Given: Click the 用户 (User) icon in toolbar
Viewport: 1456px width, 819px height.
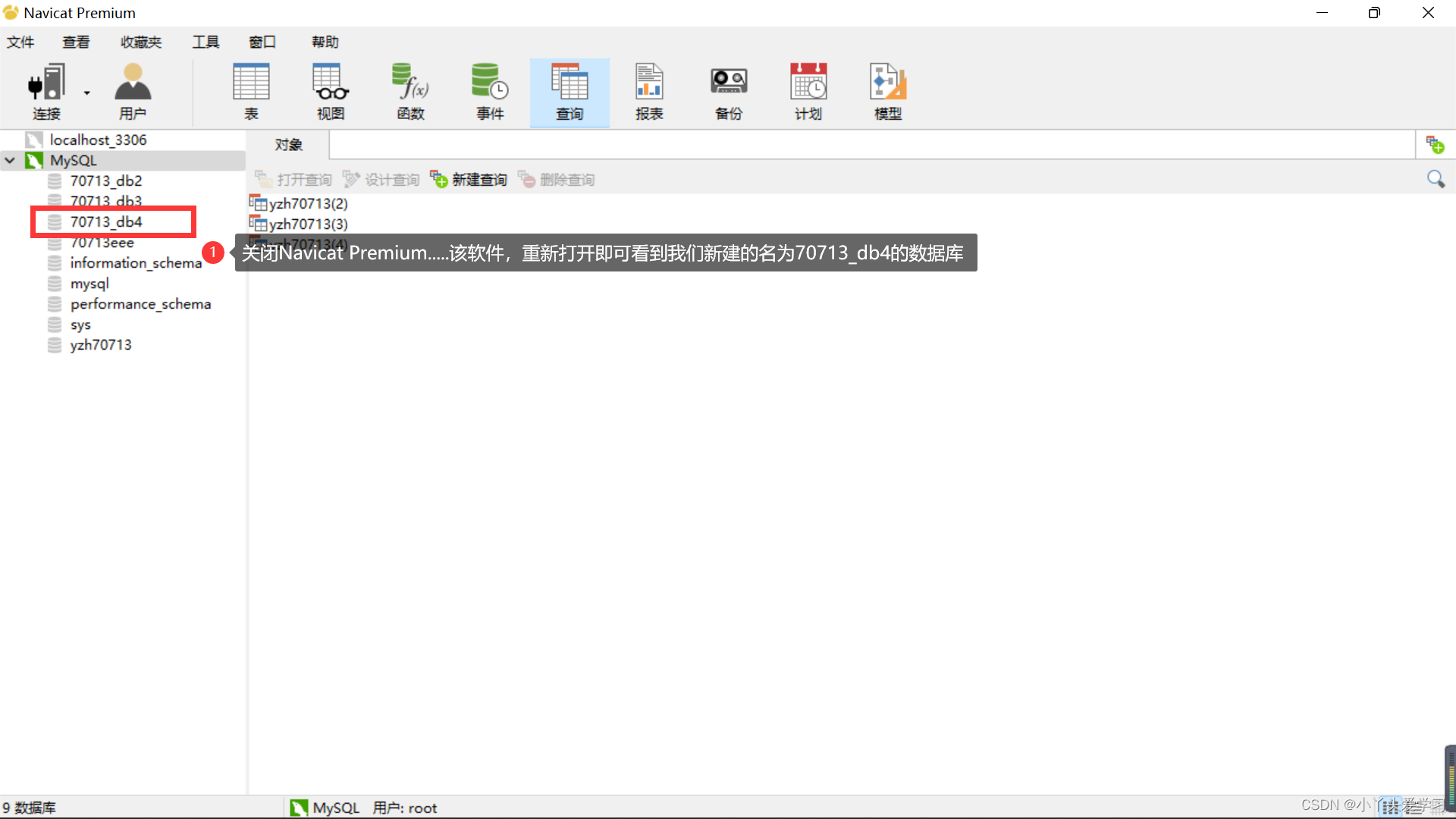Looking at the screenshot, I should [133, 89].
